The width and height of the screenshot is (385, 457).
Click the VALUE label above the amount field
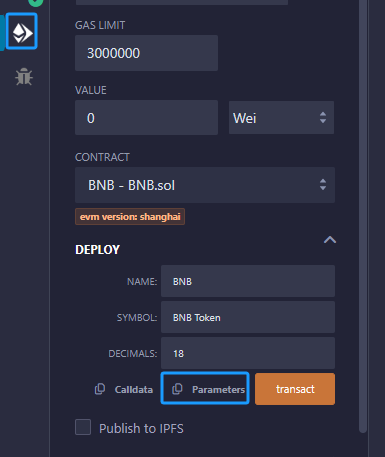coord(91,90)
